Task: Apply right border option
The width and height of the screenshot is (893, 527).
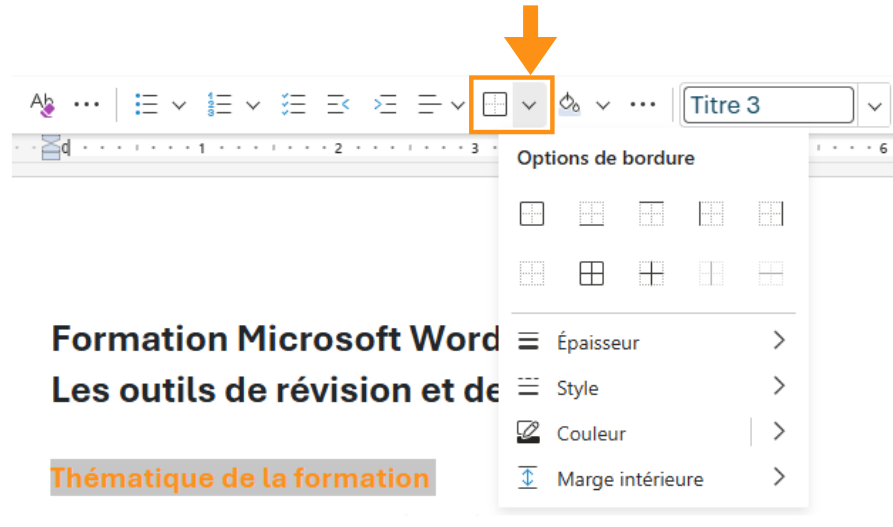Action: click(x=771, y=214)
